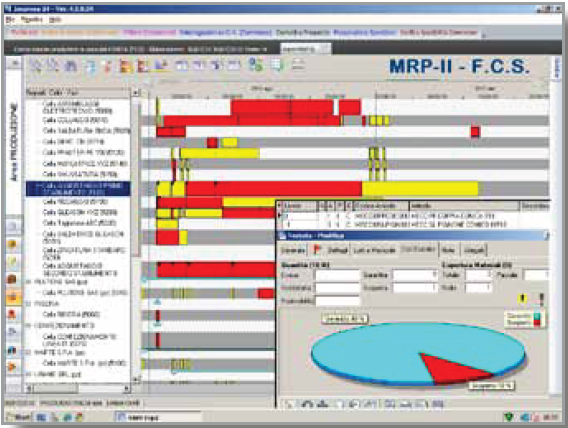This screenshot has width=568, height=428.
Task: Collapse the side panel with the double-arrow button
Action: tap(14, 63)
